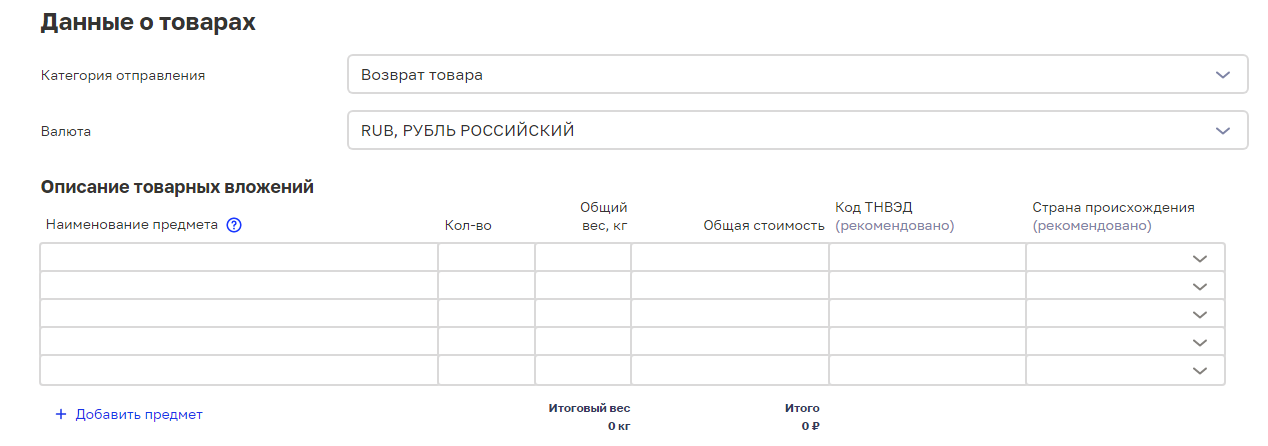
Task: Expand country of origin dropdown in third row
Action: pos(1125,314)
